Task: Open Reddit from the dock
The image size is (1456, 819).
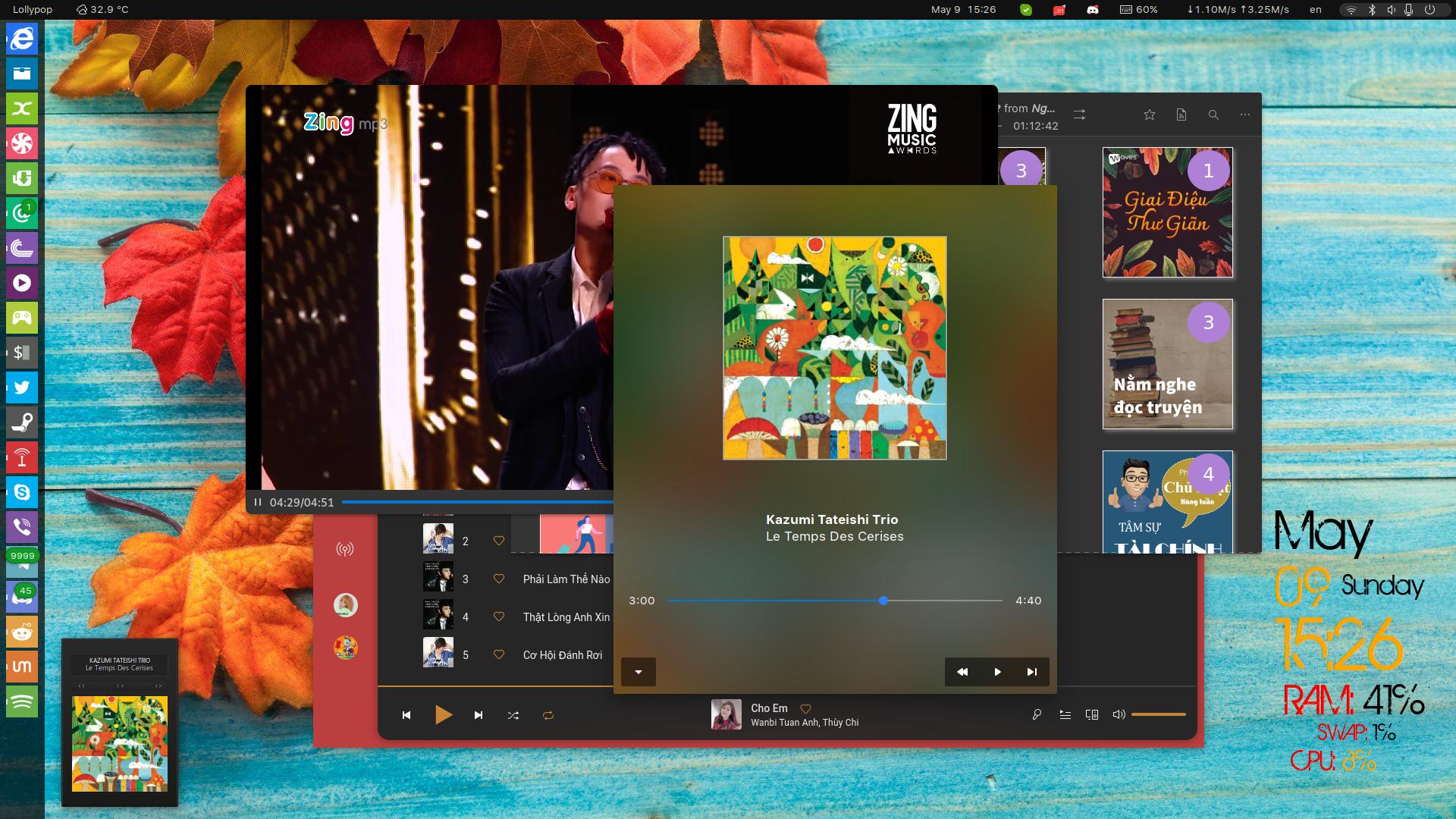Action: [22, 632]
